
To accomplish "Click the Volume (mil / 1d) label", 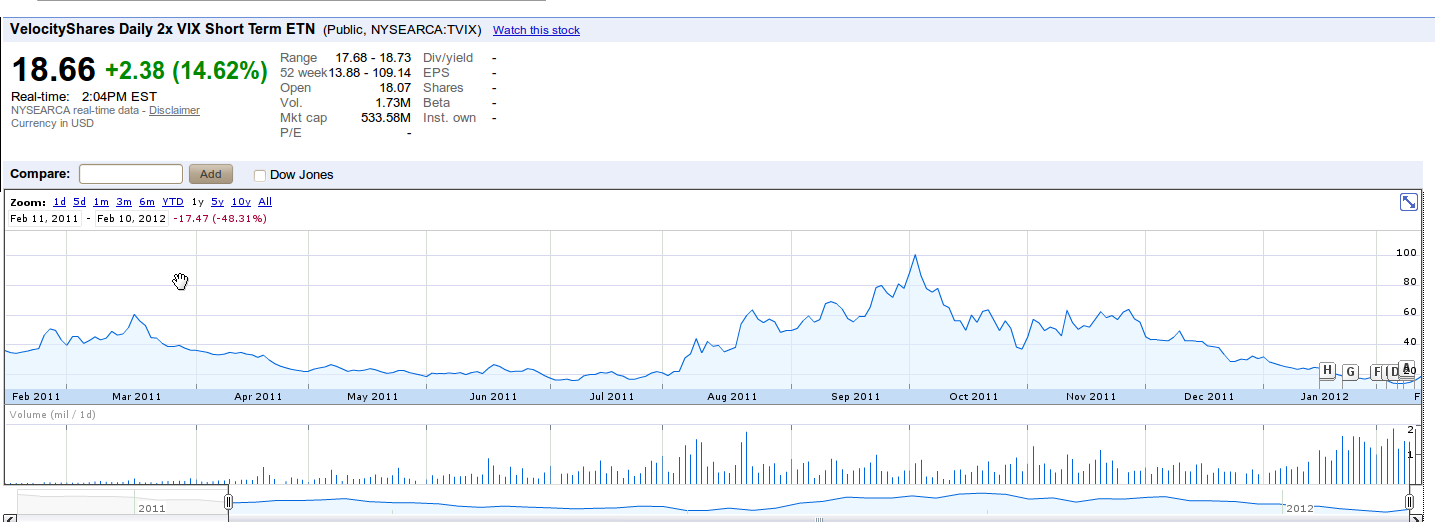I will pyautogui.click(x=53, y=414).
